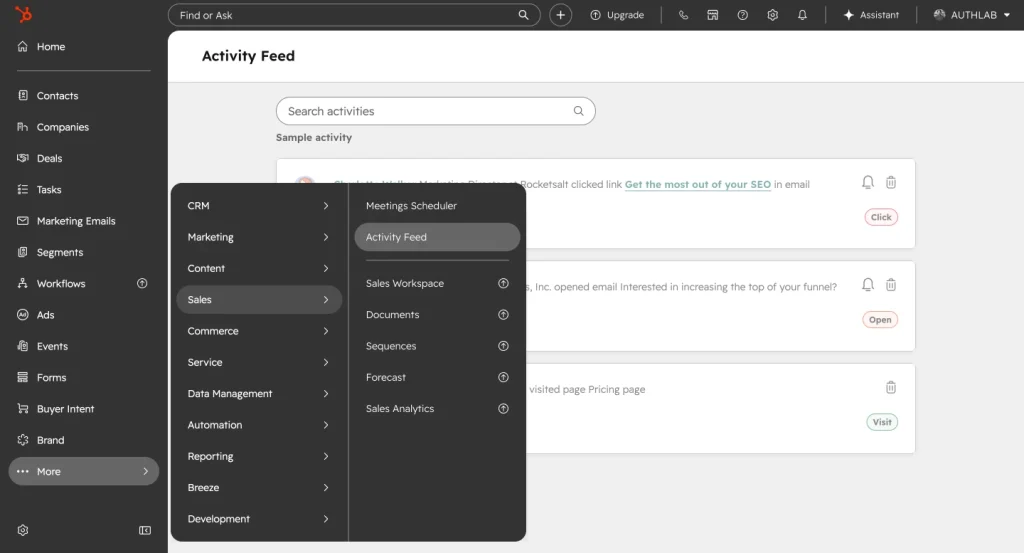Toggle bell on the clicked link activity
This screenshot has width=1024, height=553.
tap(868, 183)
